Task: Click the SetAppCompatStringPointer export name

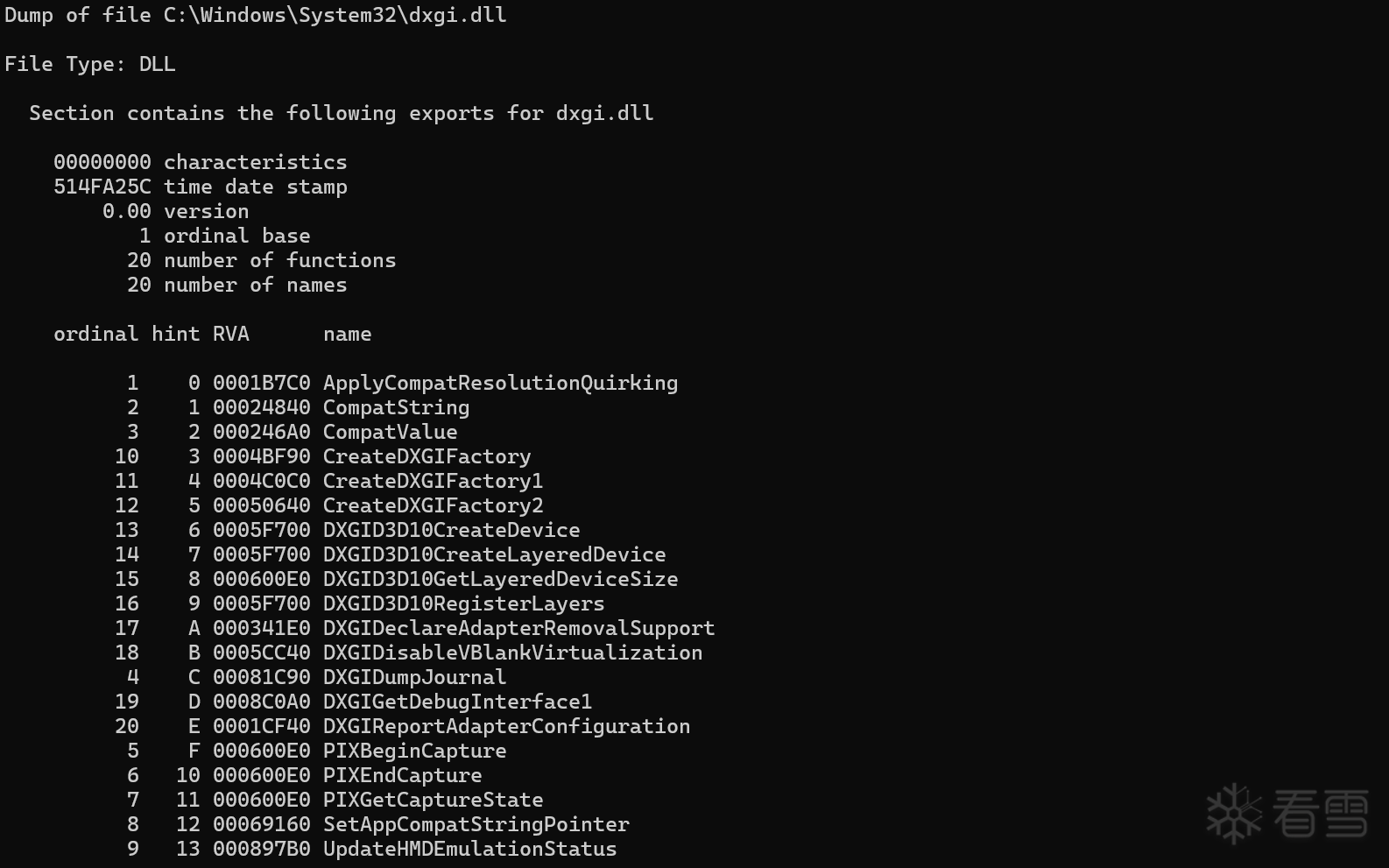Action: point(476,825)
